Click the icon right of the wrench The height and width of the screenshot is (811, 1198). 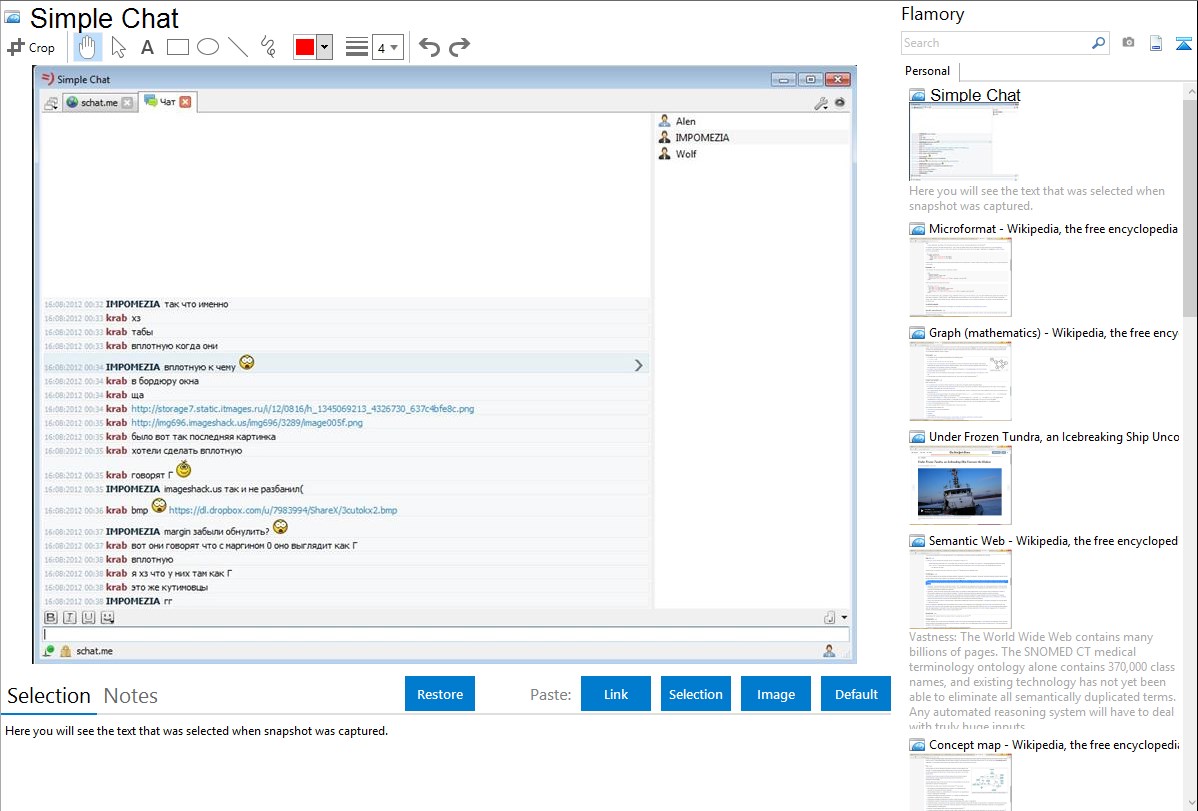tap(840, 102)
